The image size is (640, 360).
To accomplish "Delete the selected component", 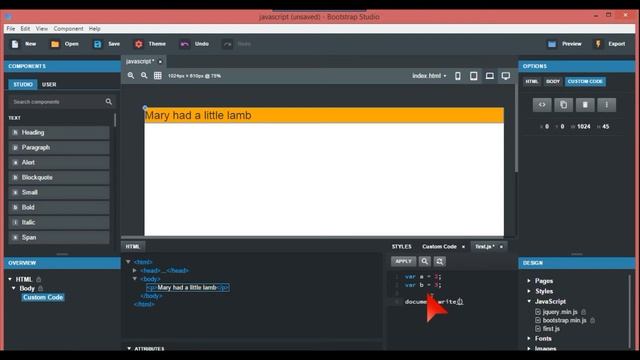I will pos(585,105).
